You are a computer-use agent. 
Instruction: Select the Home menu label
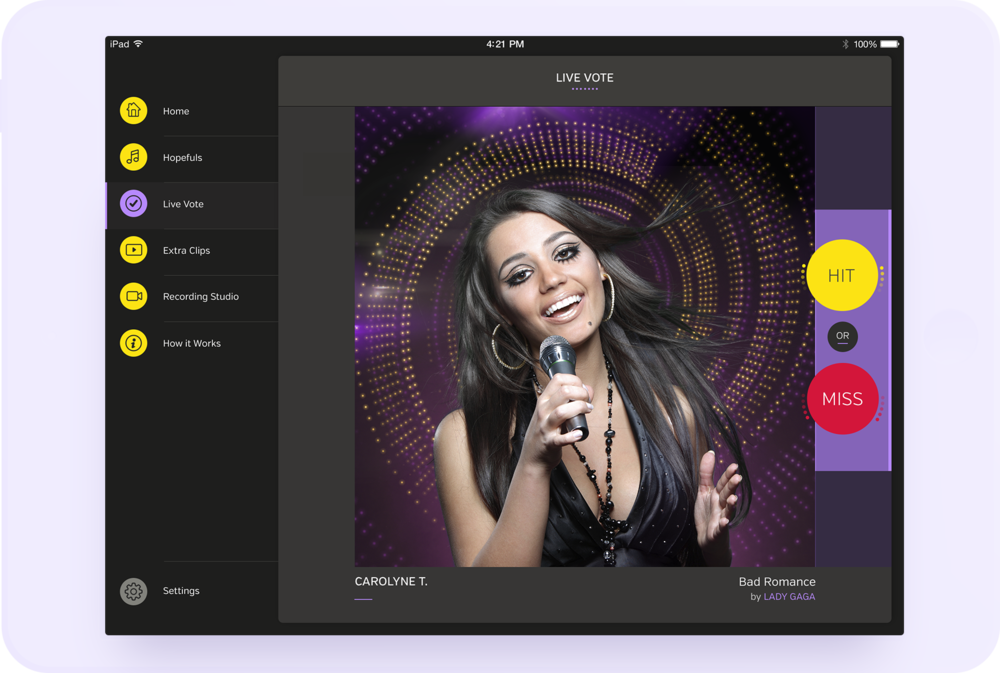point(176,111)
